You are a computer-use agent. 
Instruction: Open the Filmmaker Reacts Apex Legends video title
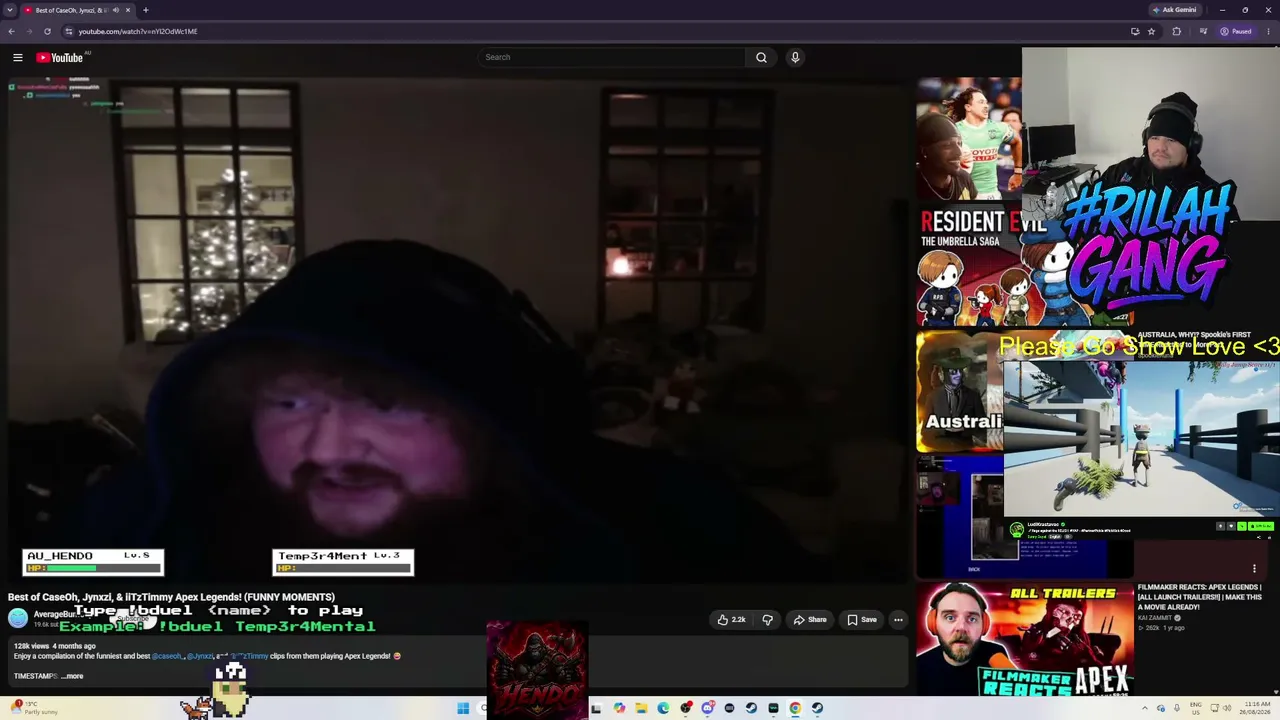click(x=1199, y=597)
